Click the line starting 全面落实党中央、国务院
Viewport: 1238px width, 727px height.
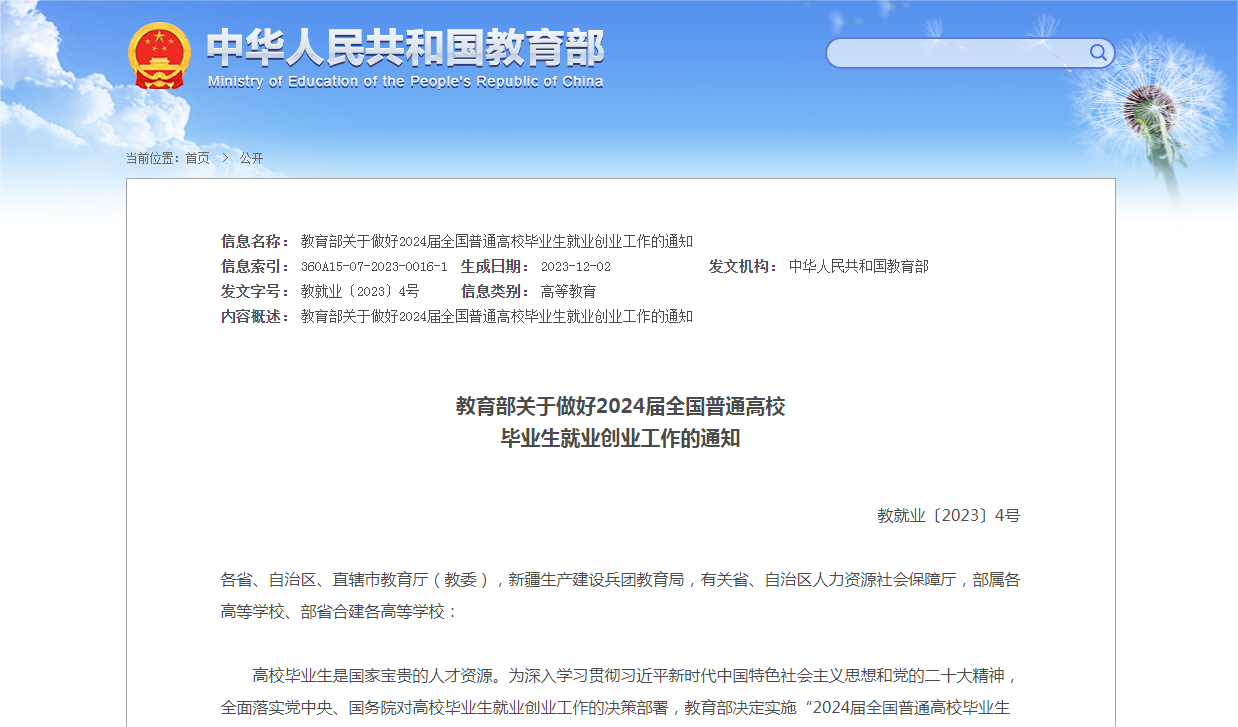(616, 707)
